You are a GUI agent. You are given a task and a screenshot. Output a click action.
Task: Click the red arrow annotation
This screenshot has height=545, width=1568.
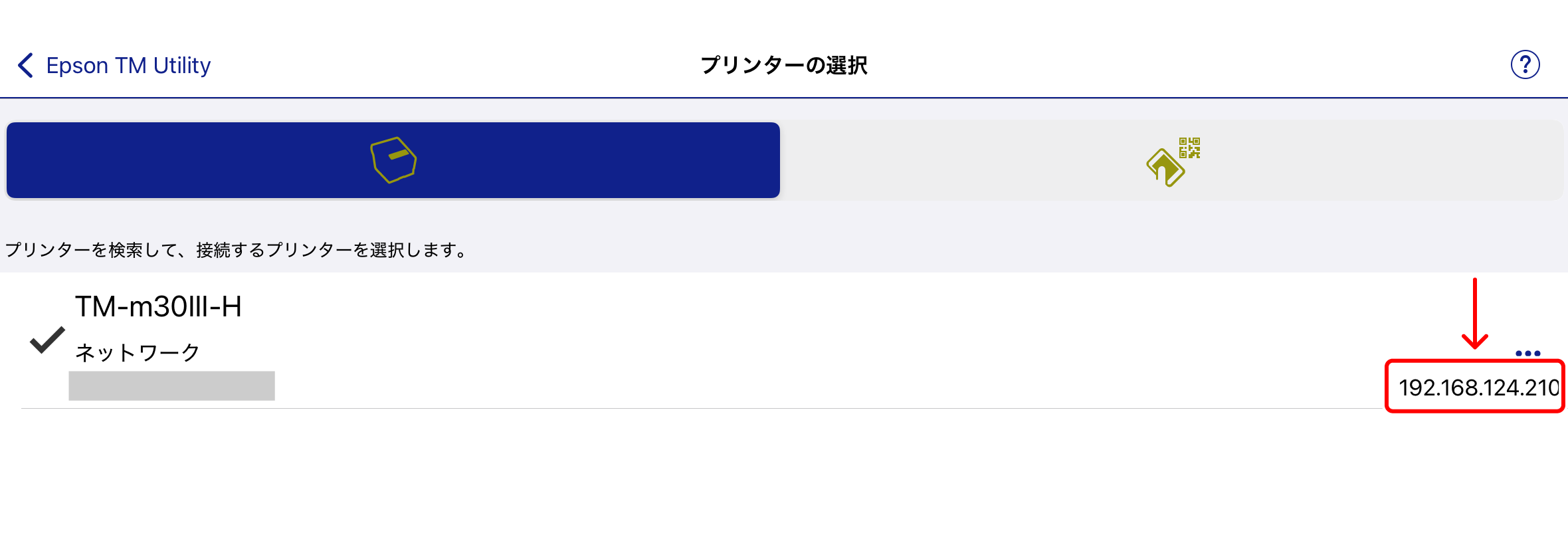pyautogui.click(x=1474, y=314)
